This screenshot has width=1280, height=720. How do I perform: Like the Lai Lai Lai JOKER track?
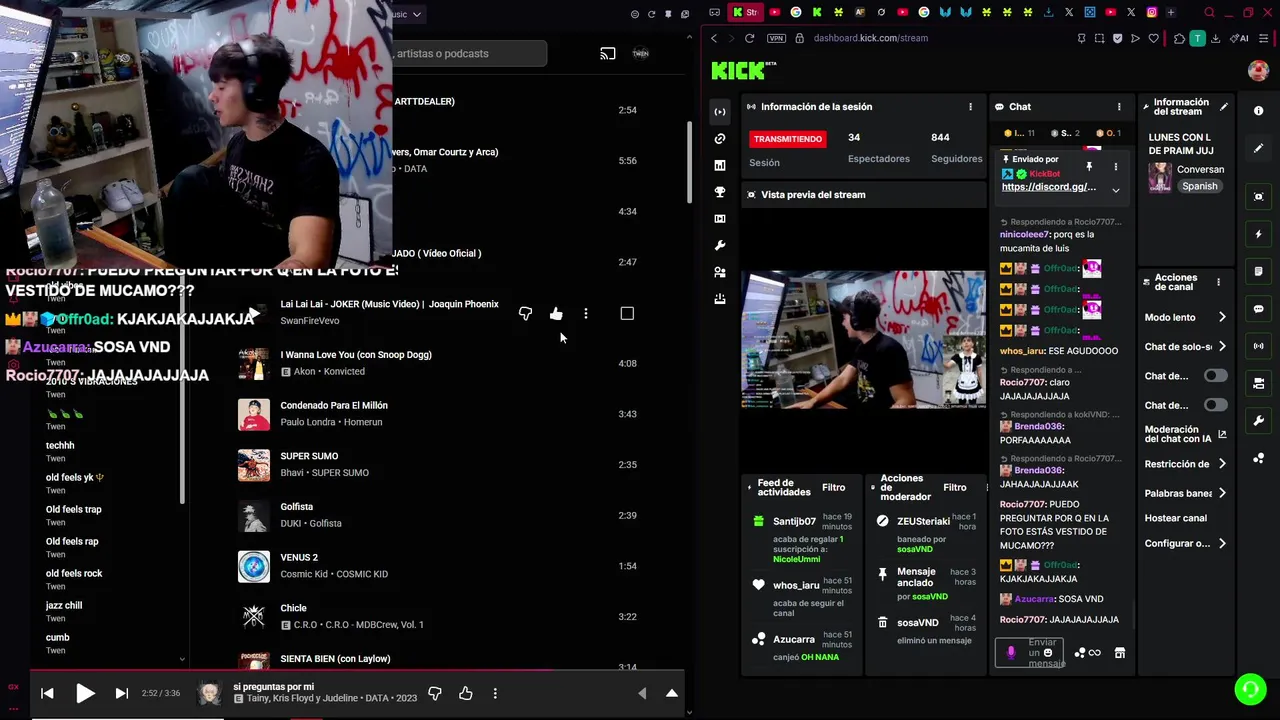(x=556, y=314)
